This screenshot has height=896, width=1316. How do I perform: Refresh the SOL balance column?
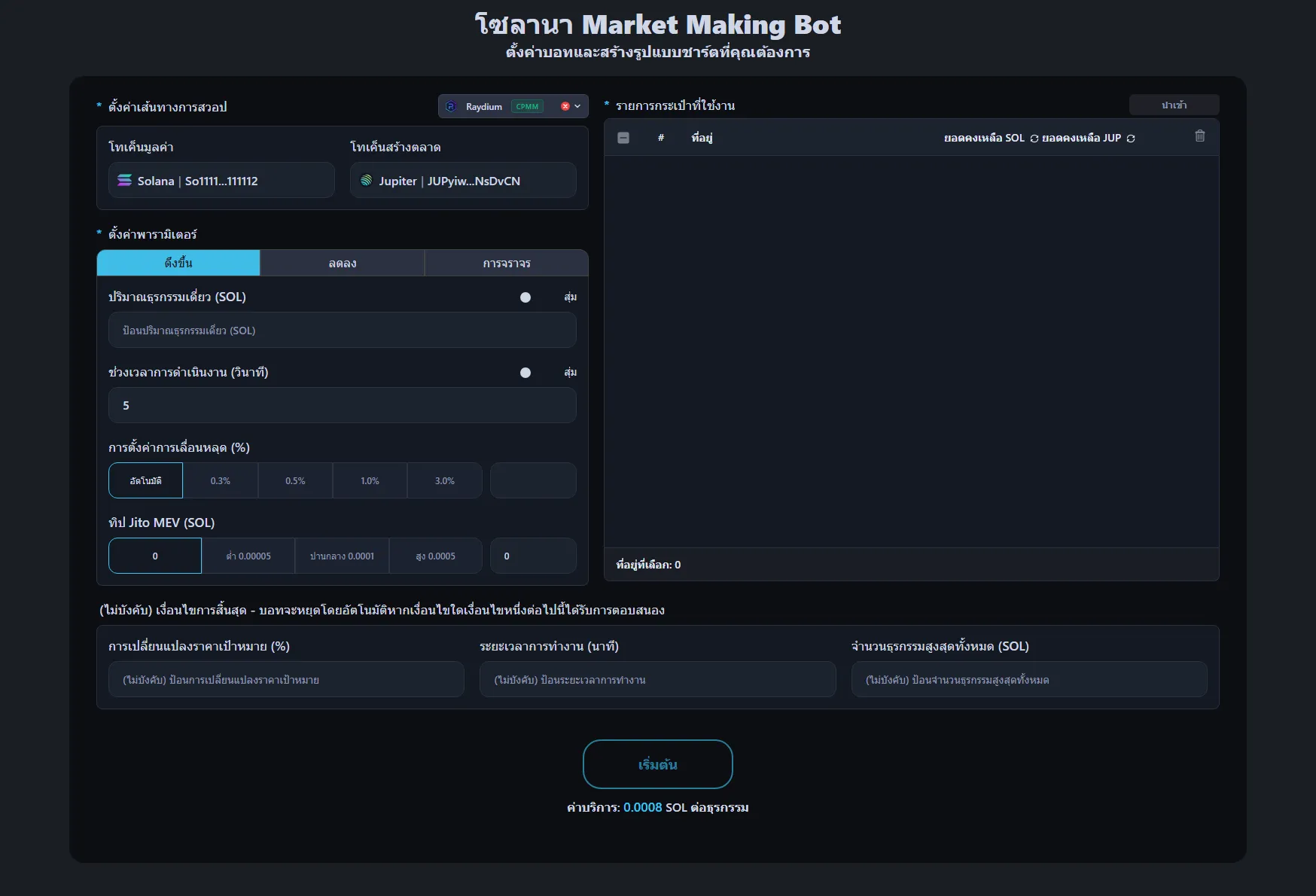pyautogui.click(x=1034, y=139)
